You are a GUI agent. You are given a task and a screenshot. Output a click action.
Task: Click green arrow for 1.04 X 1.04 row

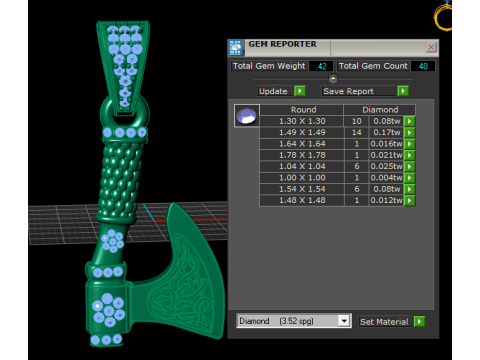(409, 166)
